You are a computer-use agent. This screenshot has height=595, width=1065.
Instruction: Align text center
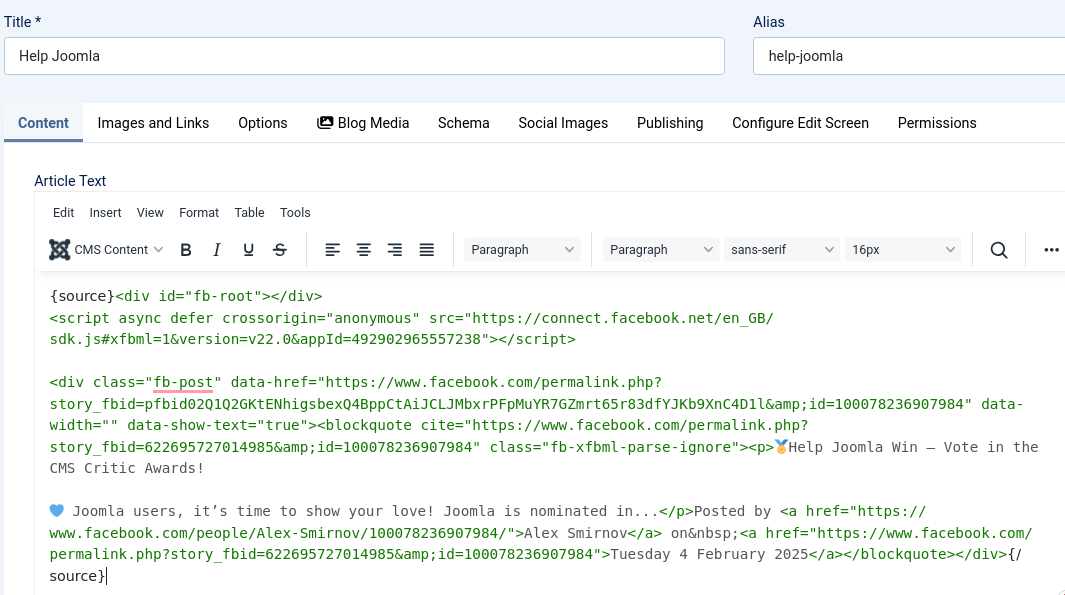pos(363,250)
